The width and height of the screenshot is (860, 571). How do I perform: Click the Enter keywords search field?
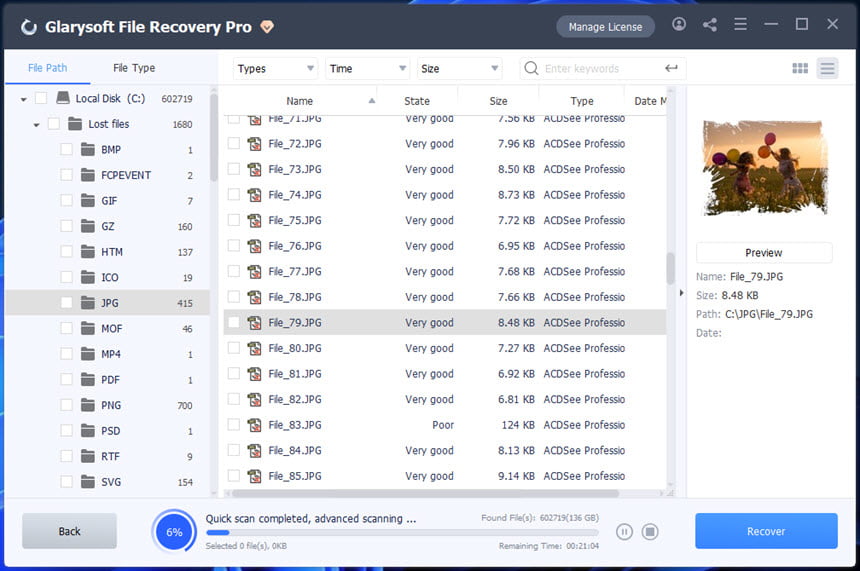point(601,69)
